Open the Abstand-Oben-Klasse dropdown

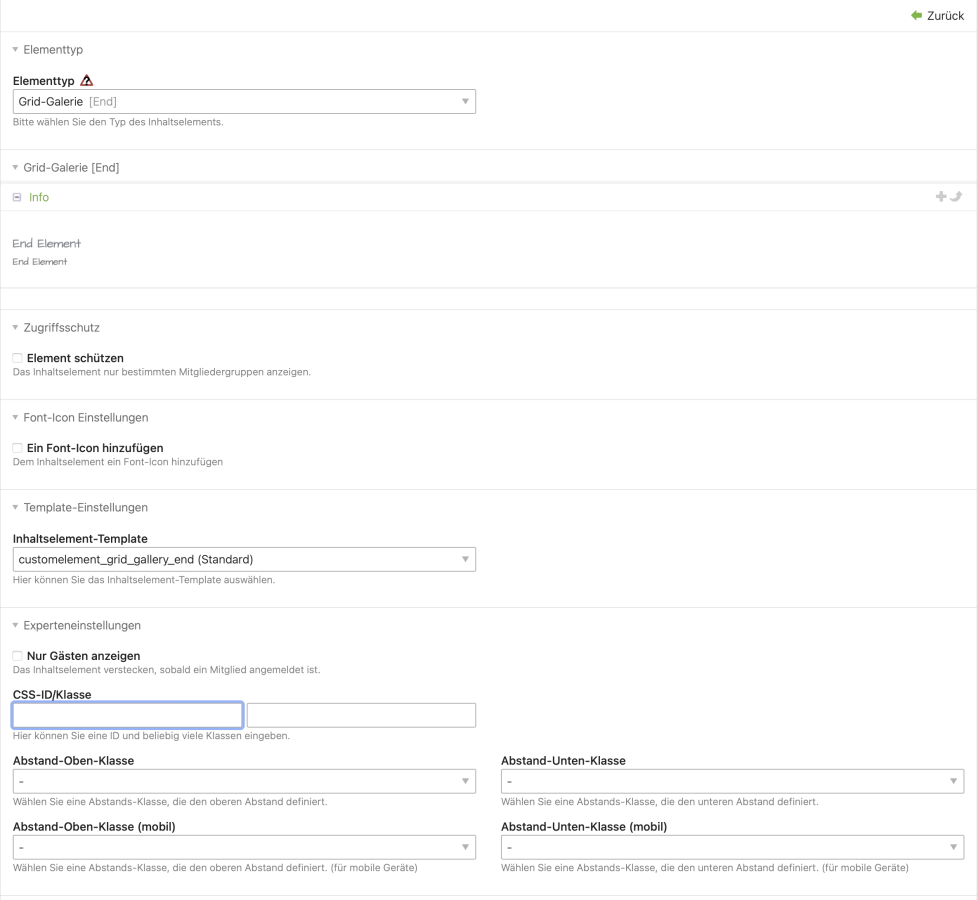[244, 781]
